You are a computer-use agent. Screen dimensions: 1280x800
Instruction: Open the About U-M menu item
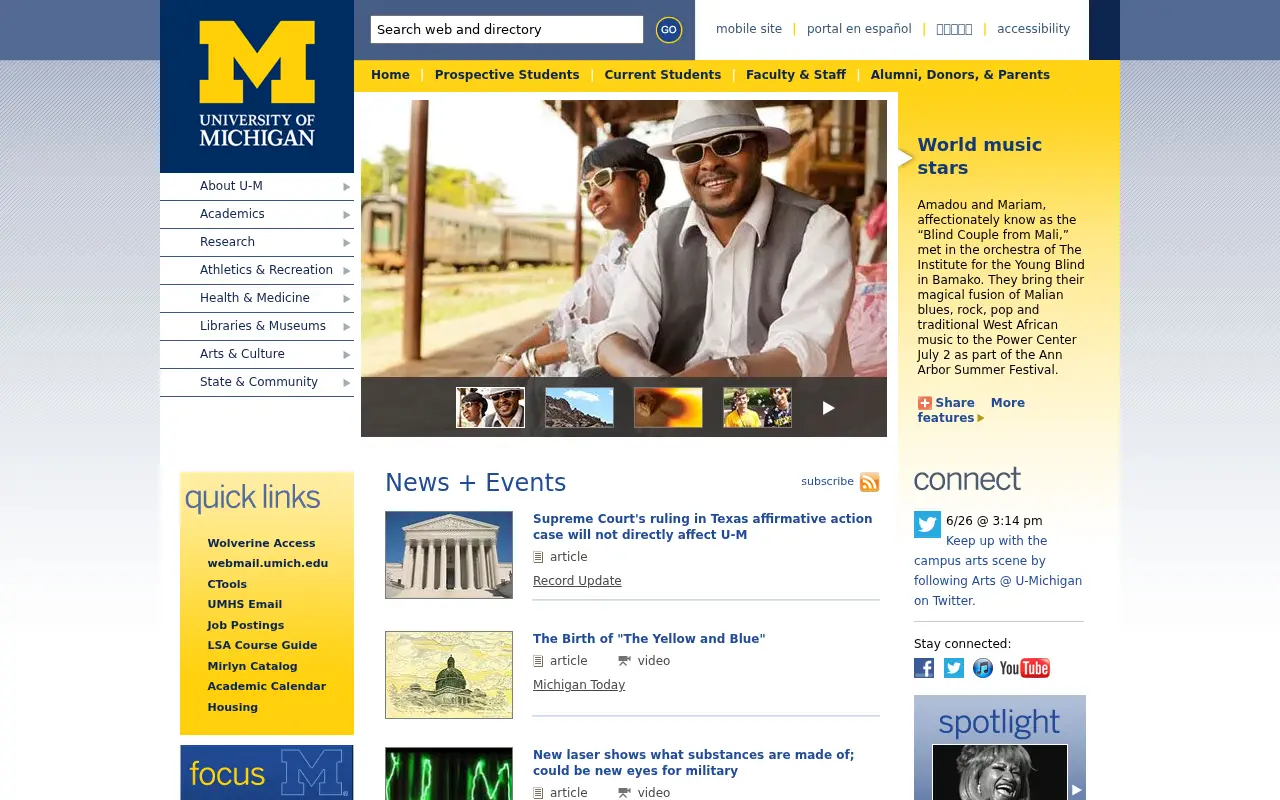point(231,186)
